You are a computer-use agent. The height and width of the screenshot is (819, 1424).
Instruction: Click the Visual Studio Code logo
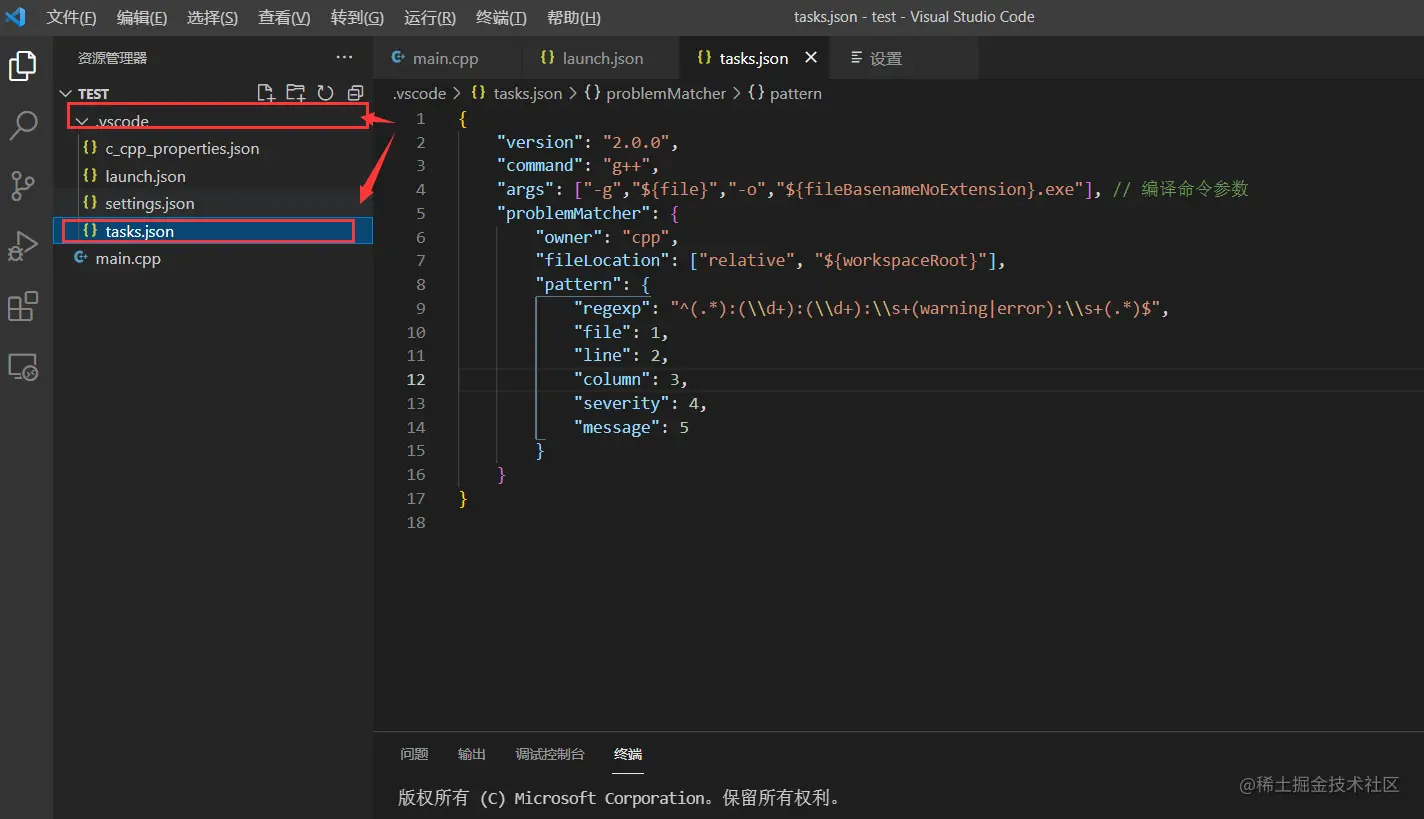pyautogui.click(x=17, y=17)
